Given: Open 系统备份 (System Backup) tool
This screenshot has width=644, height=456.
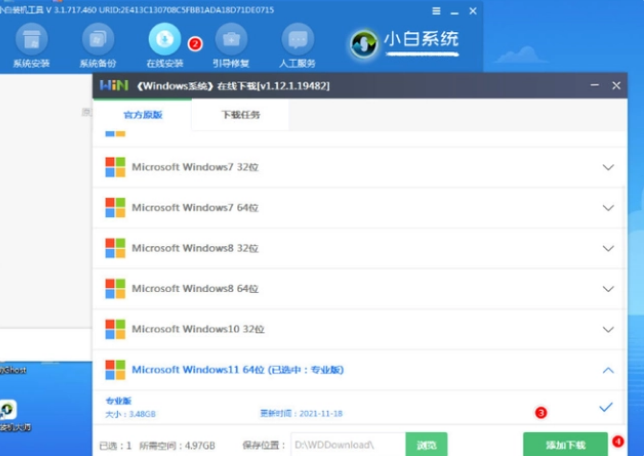Looking at the screenshot, I should coord(98,42).
